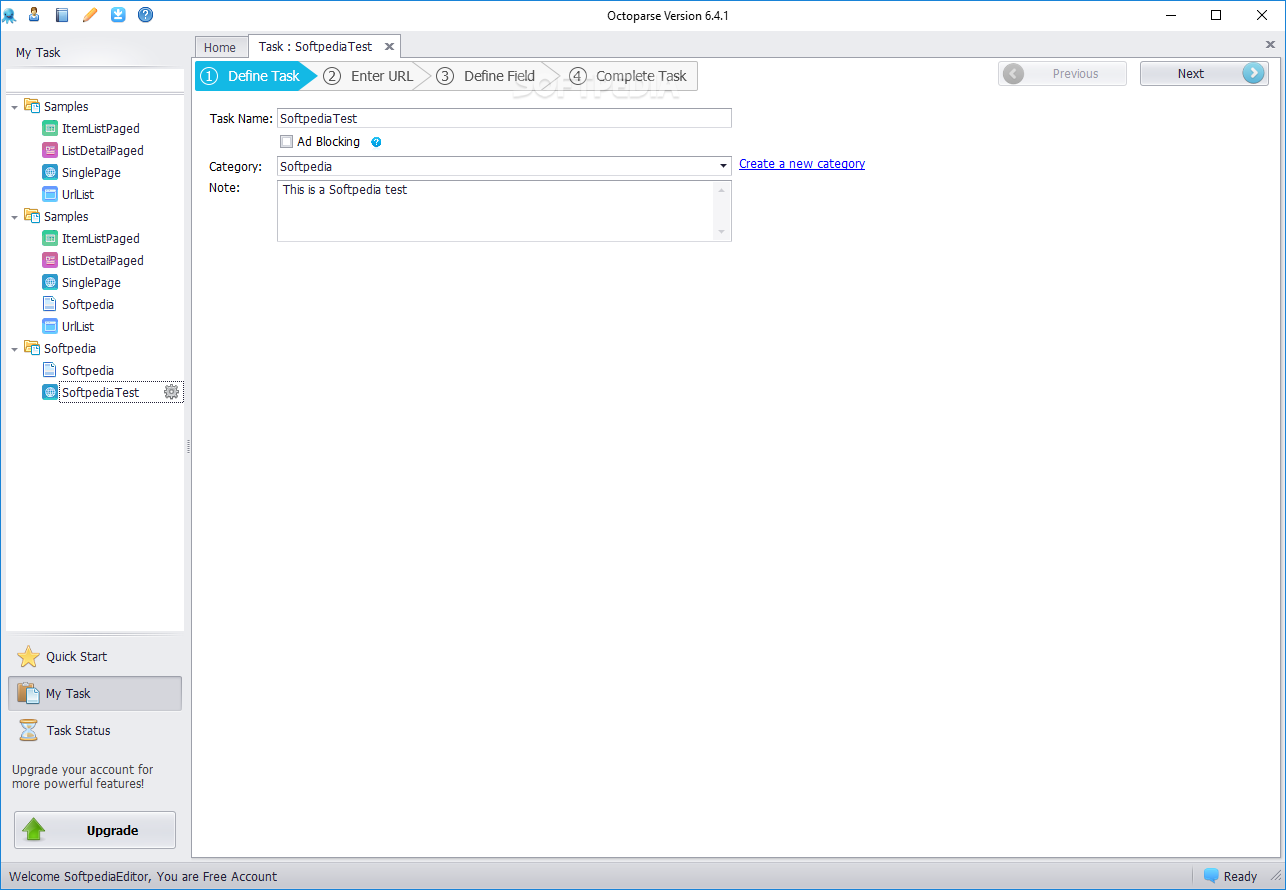Click the Upgrade button
Viewport: 1286px width, 890px height.
coord(95,830)
